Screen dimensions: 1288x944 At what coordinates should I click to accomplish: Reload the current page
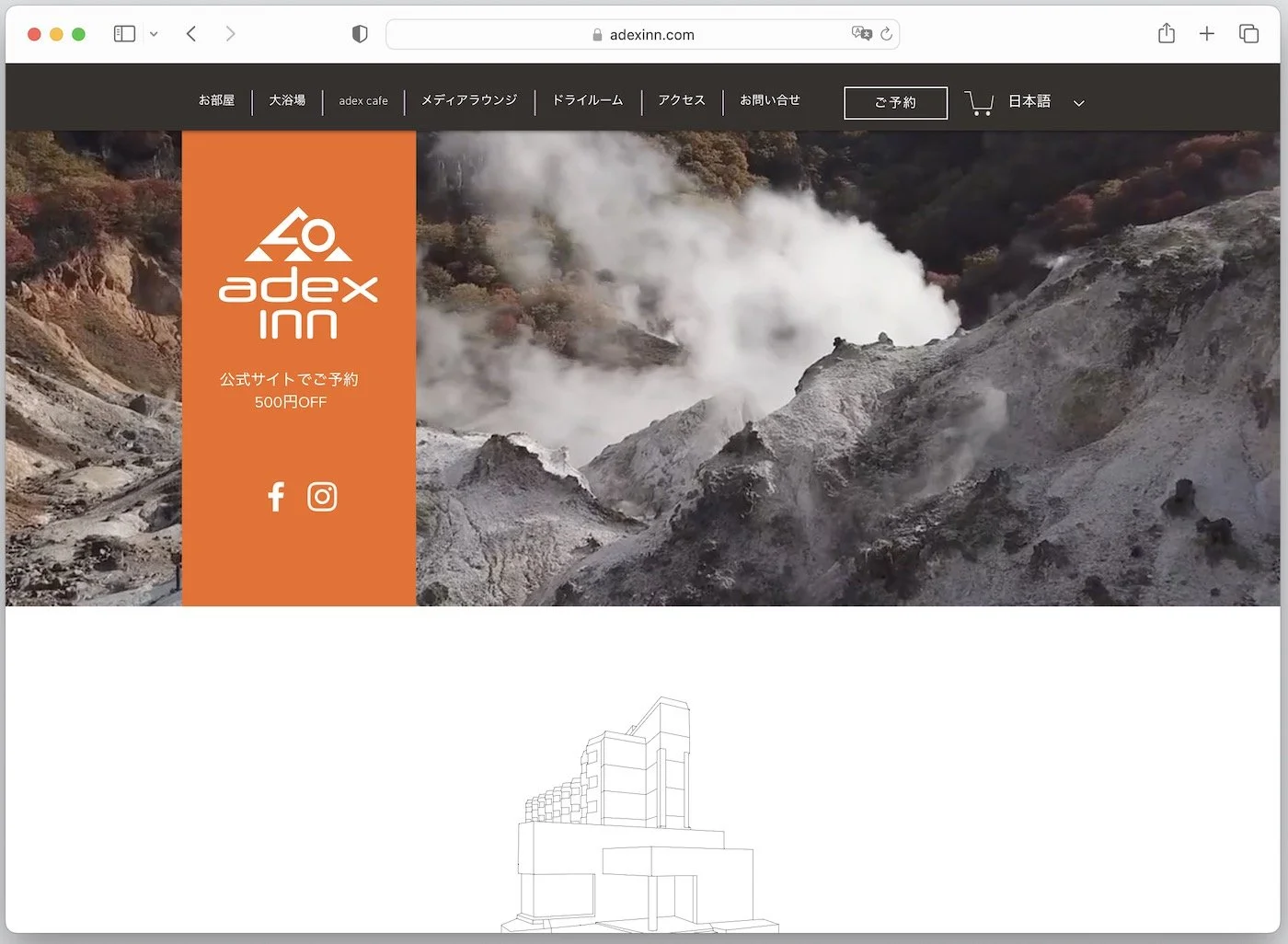pos(885,34)
